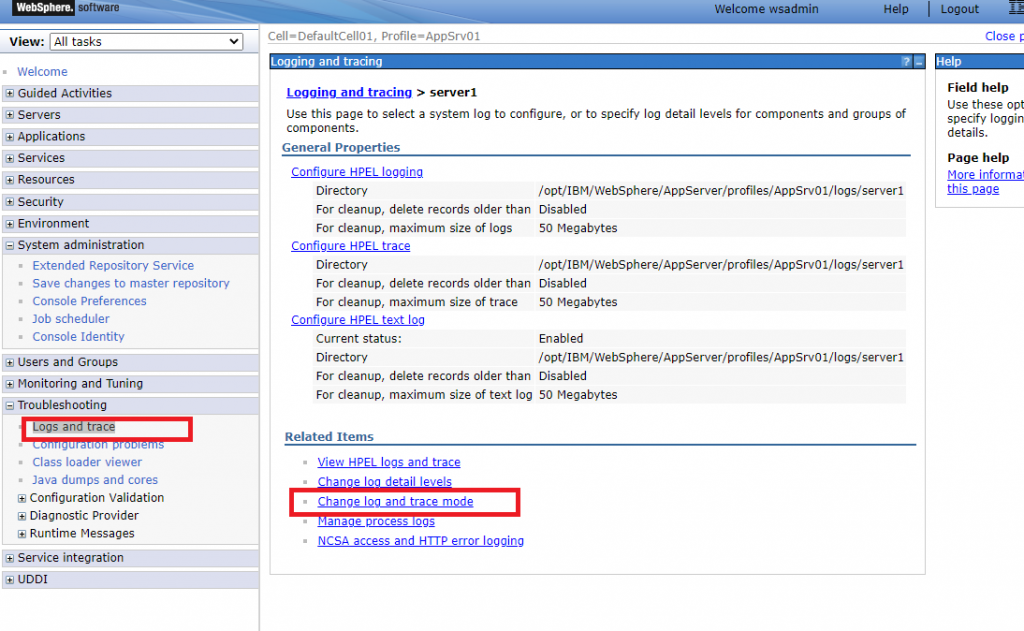
Task: Select Logs and trace in Troubleshooting
Action: 74,427
